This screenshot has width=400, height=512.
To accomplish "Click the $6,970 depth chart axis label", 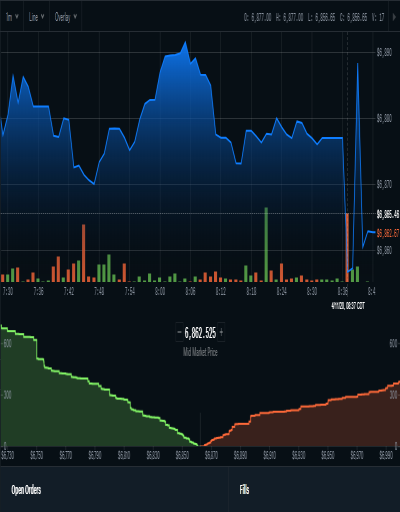I will pos(357,455).
